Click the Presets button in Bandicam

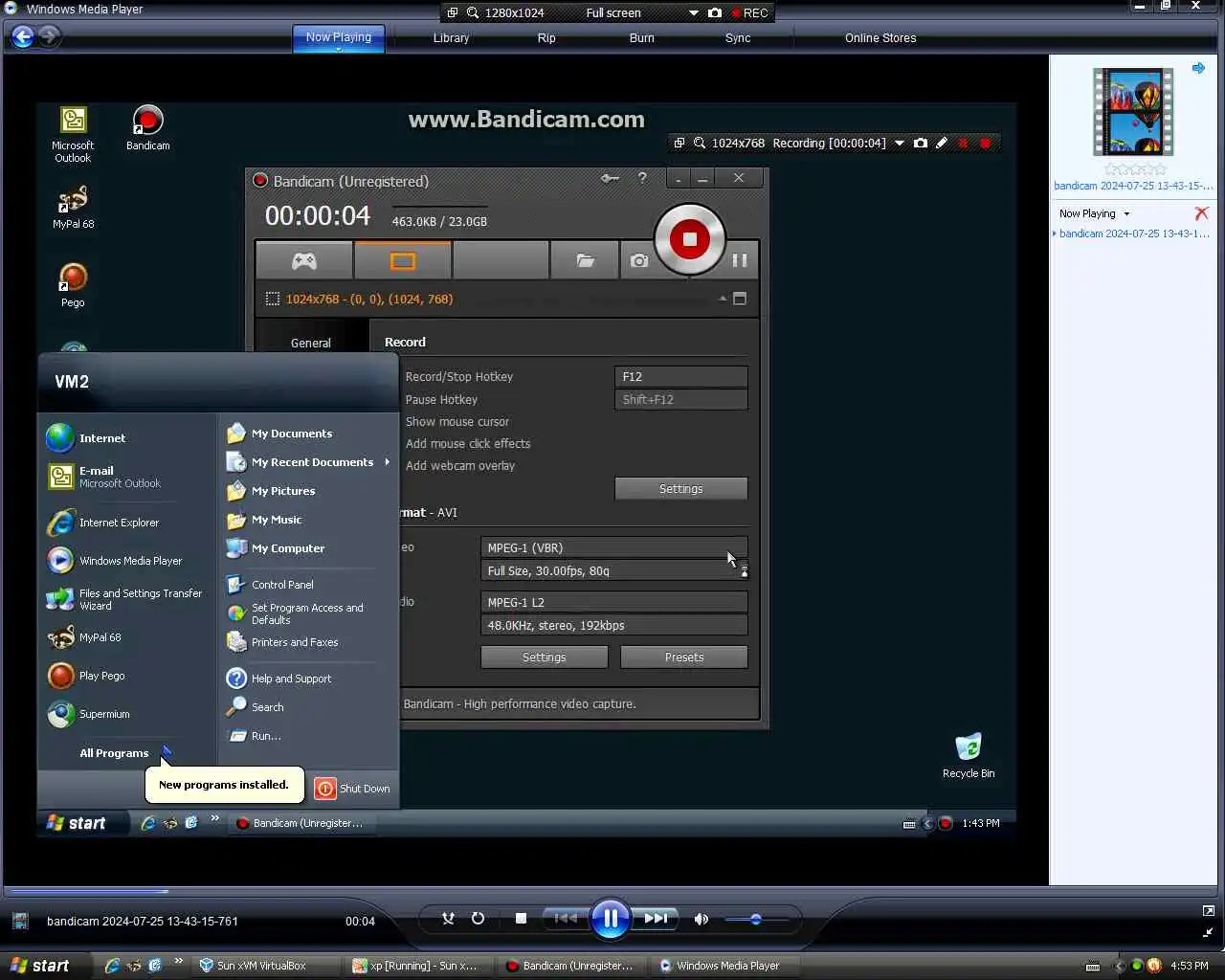click(683, 657)
